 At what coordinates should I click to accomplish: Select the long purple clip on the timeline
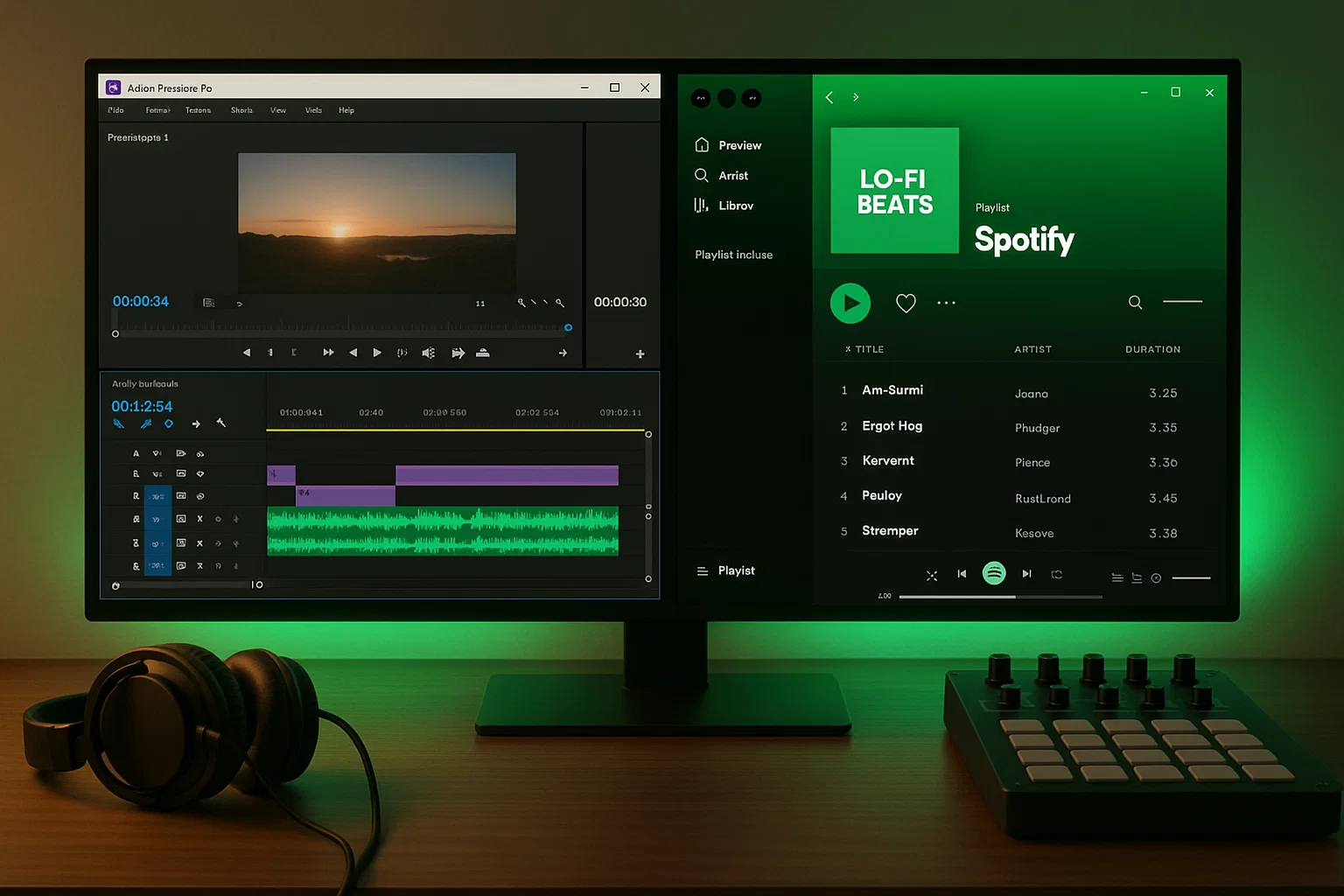[x=507, y=475]
